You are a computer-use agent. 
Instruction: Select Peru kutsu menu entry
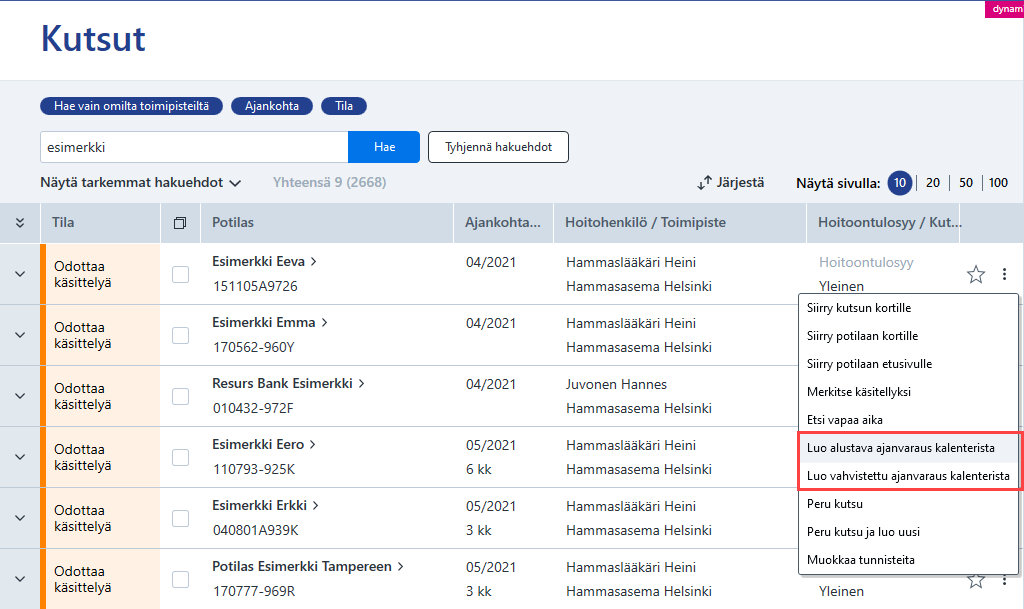click(x=835, y=504)
